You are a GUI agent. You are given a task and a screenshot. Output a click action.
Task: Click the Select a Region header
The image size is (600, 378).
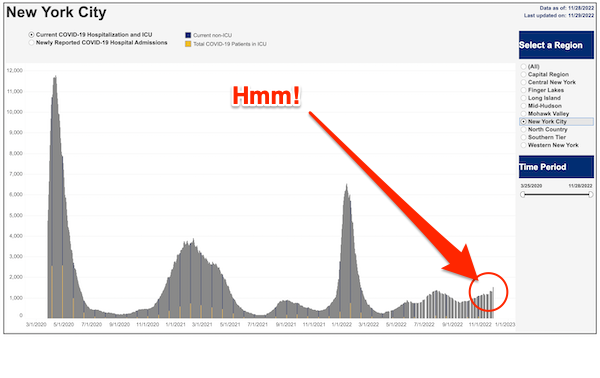point(556,45)
